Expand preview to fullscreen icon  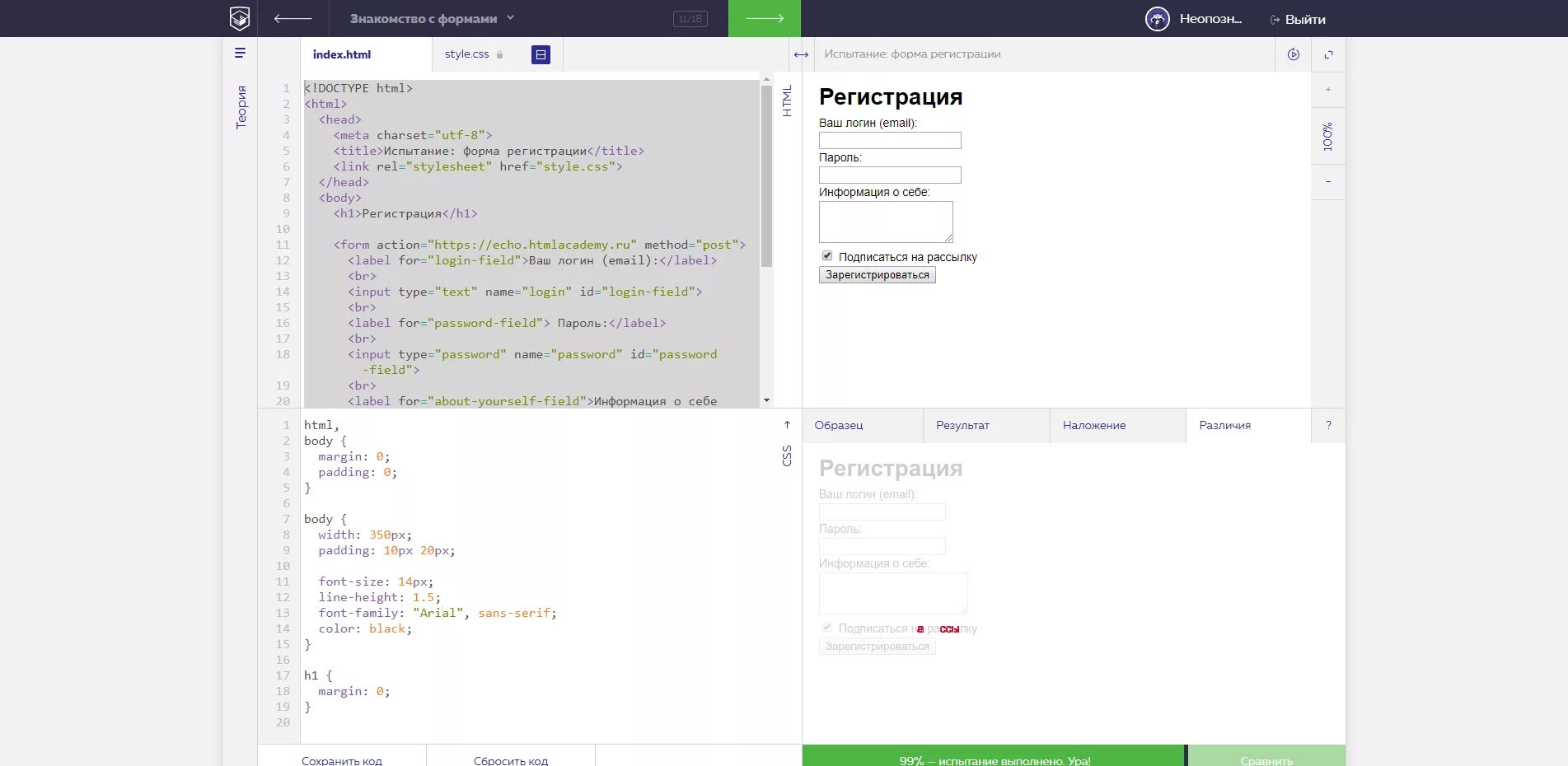click(x=1328, y=54)
